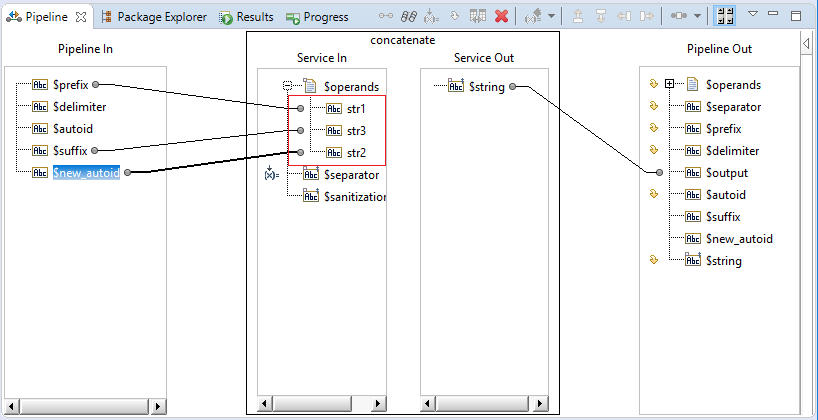Click the chain-link Indexed Mapping icon
818x420 pixels.
point(408,16)
